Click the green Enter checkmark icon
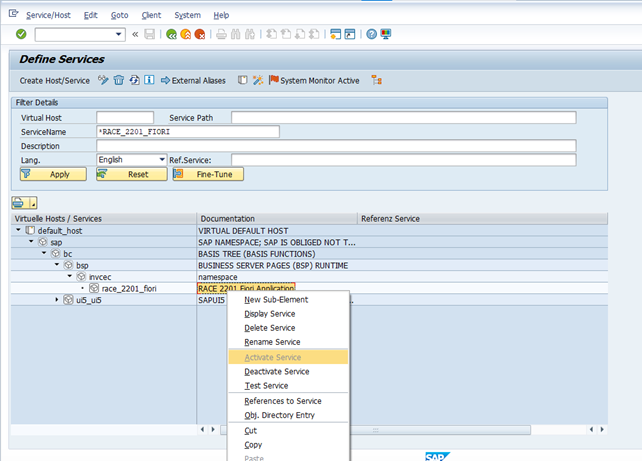Image resolution: width=642 pixels, height=461 pixels. click(21, 34)
